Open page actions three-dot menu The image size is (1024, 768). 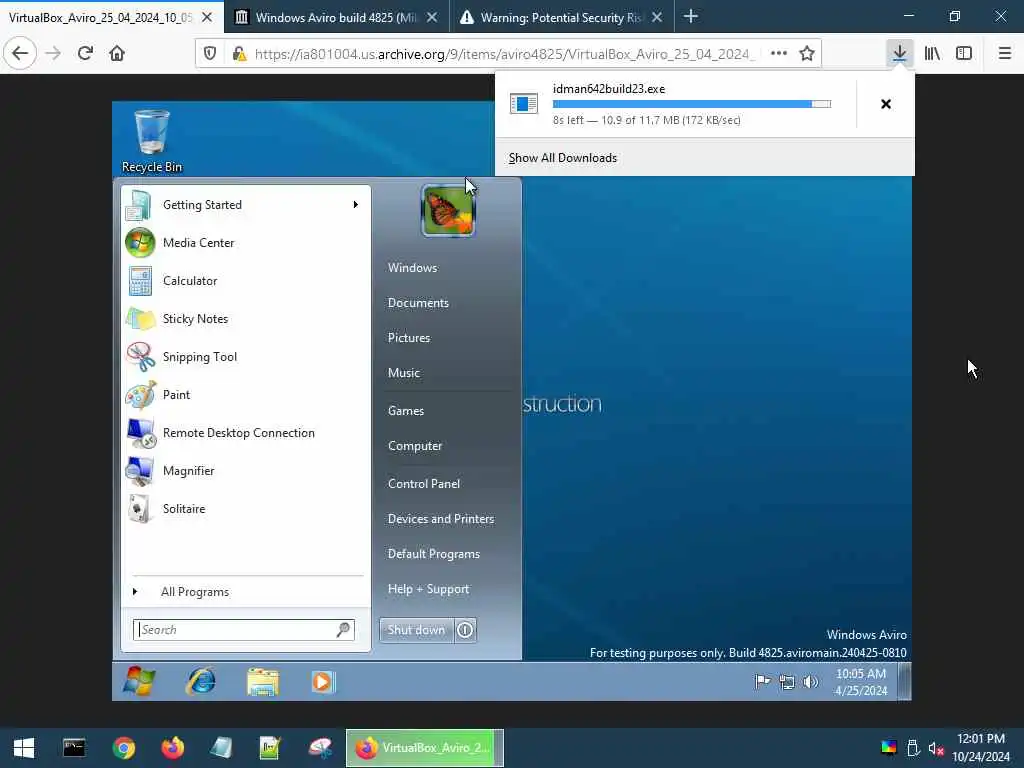(x=778, y=54)
